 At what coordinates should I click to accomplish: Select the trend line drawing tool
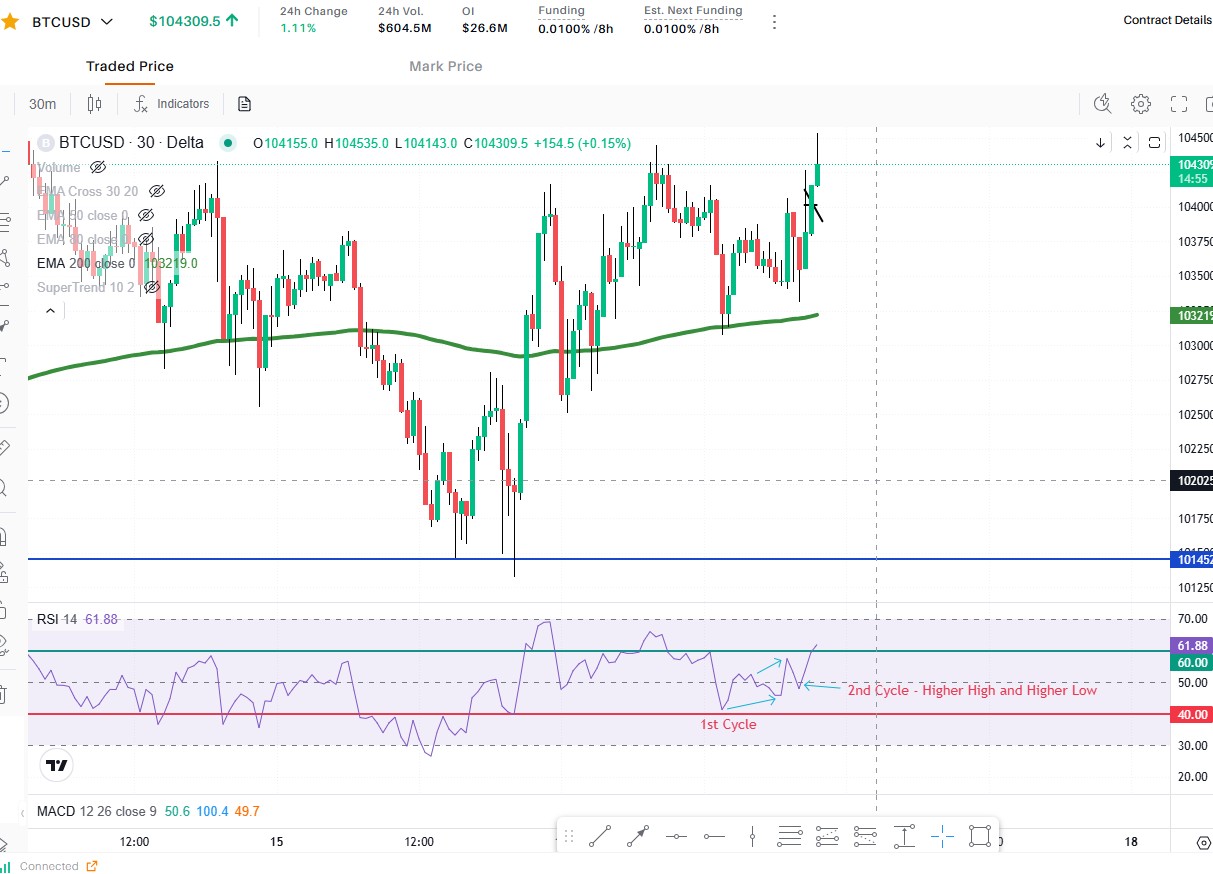(599, 835)
